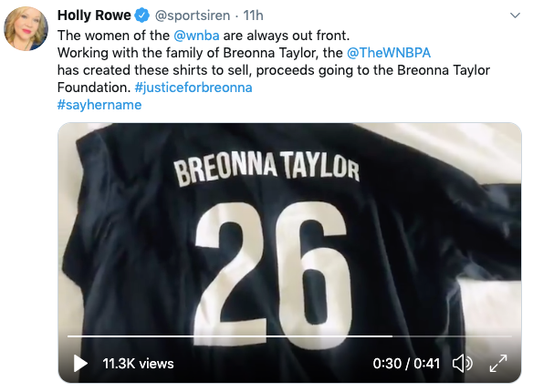Play the video with the play button

click(80, 363)
